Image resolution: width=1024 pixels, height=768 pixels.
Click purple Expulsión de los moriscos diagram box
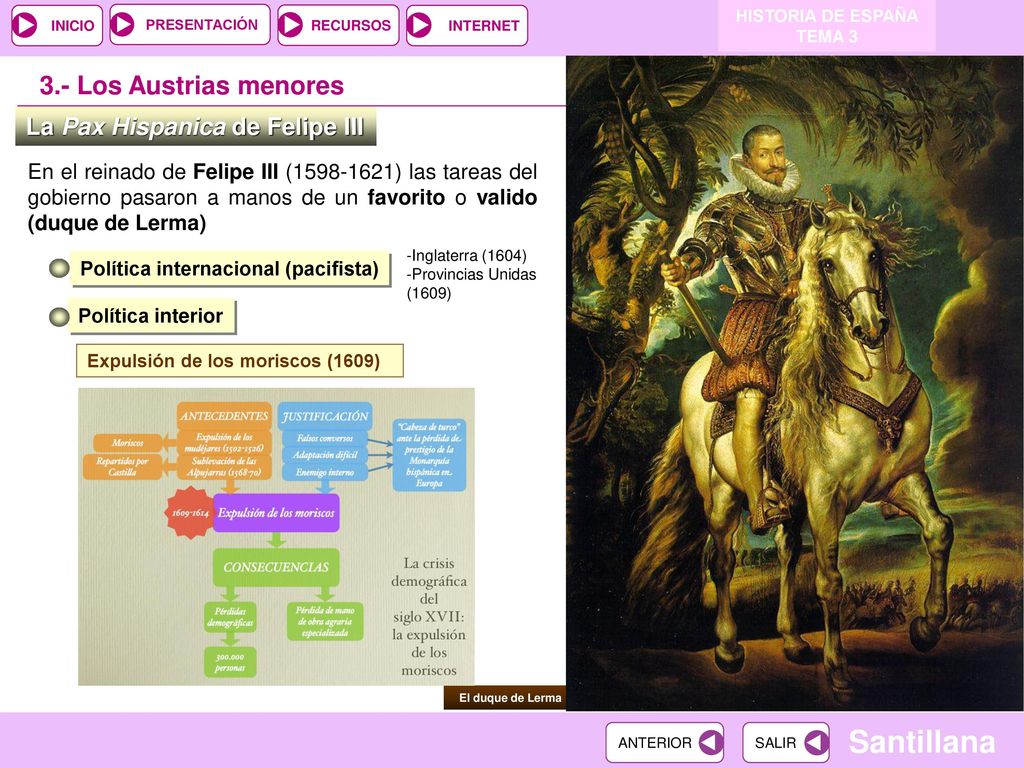click(x=276, y=513)
